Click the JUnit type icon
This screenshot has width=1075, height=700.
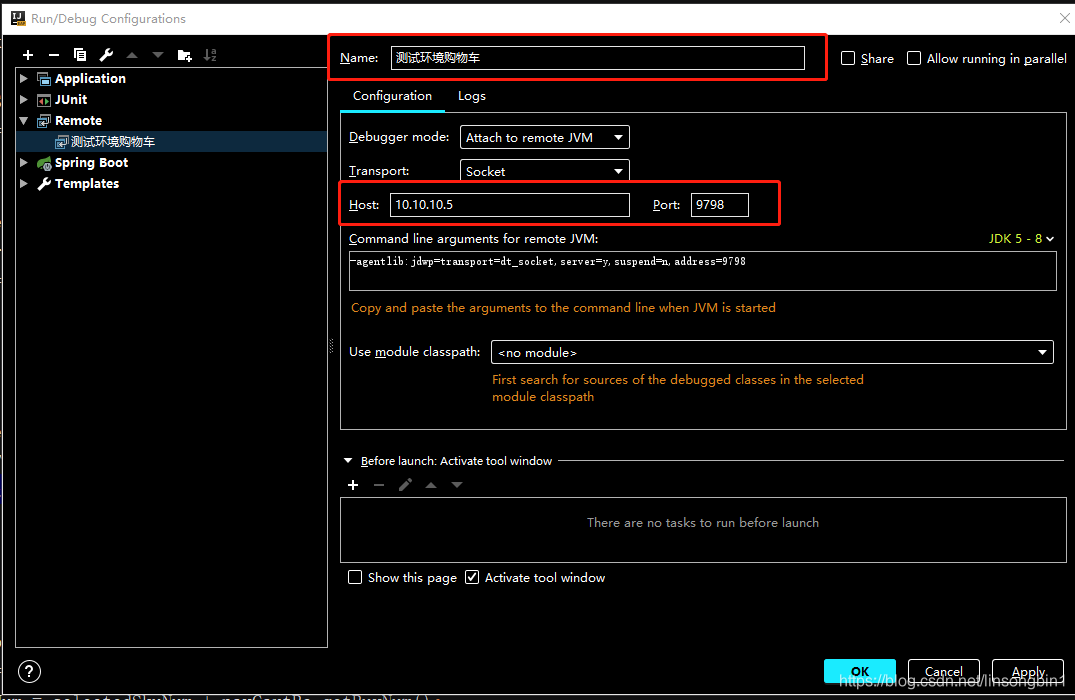[44, 100]
